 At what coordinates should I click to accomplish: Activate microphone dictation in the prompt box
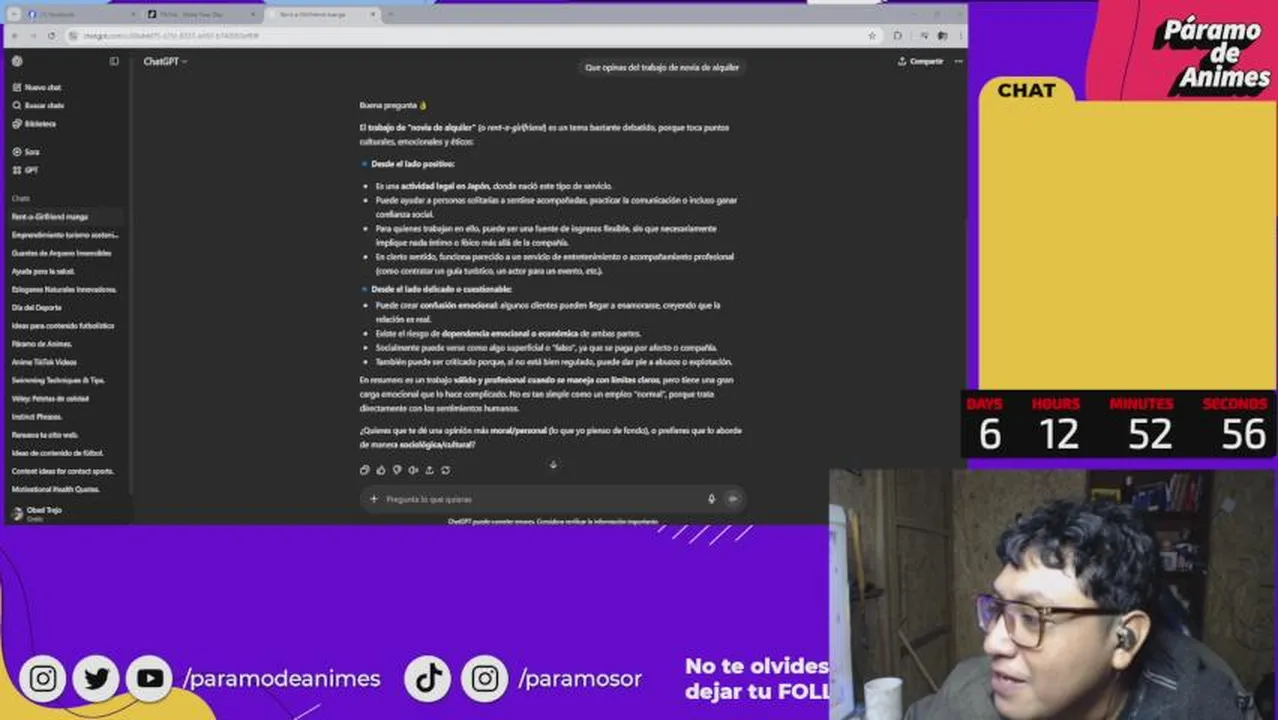pyautogui.click(x=712, y=498)
